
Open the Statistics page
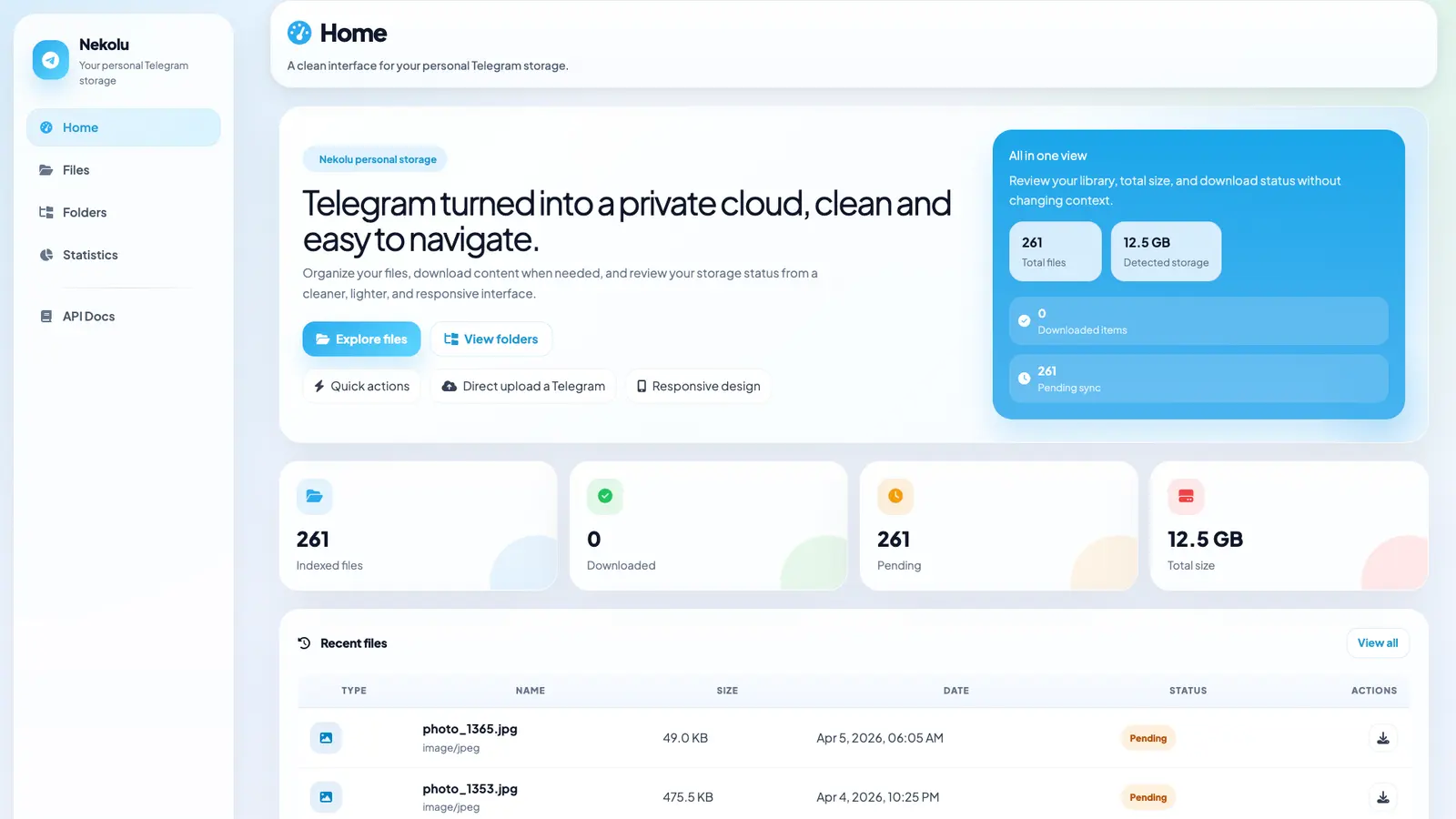(89, 255)
